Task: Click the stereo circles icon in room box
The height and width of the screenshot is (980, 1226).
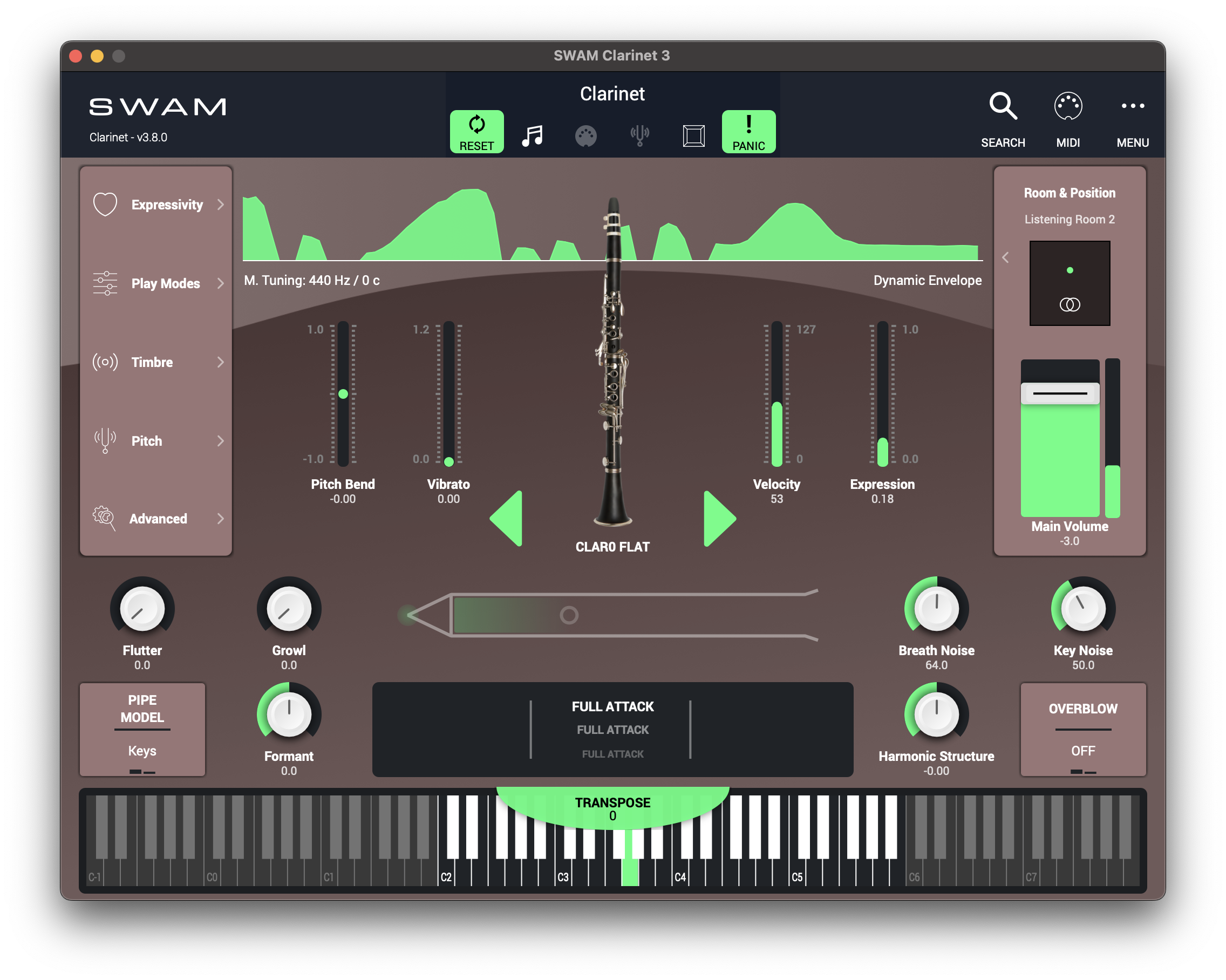Action: [x=1070, y=305]
